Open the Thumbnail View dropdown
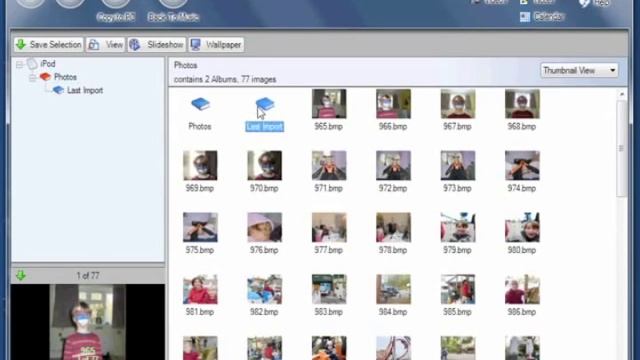 pyautogui.click(x=579, y=71)
